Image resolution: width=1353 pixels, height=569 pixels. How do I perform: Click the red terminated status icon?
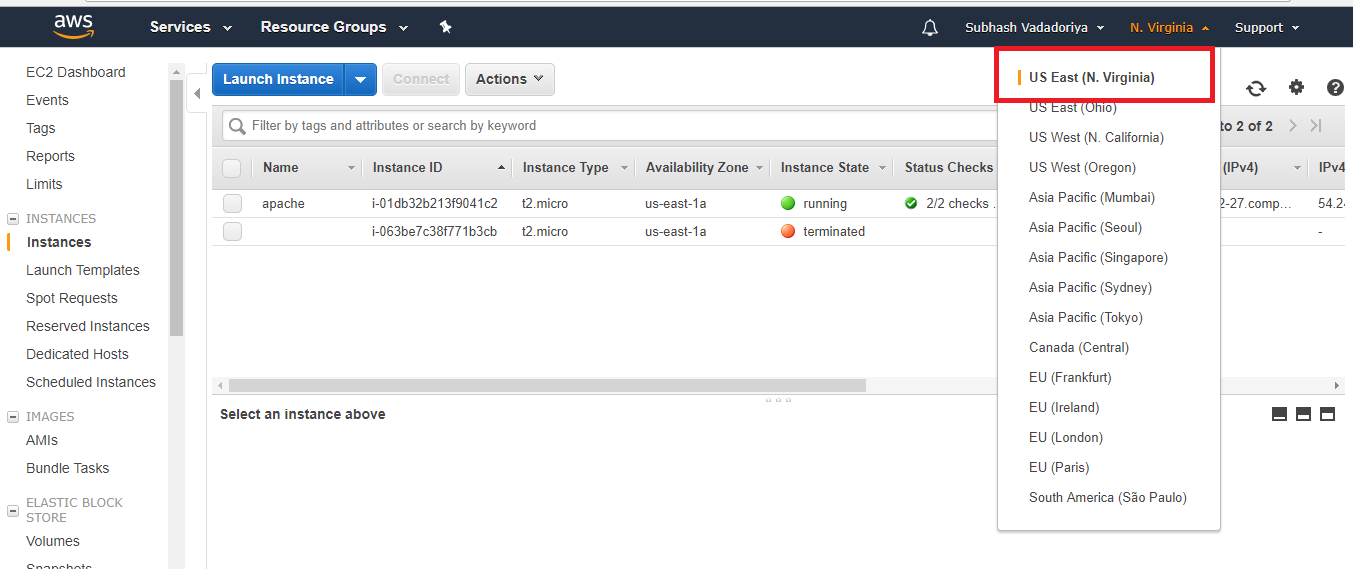788,231
